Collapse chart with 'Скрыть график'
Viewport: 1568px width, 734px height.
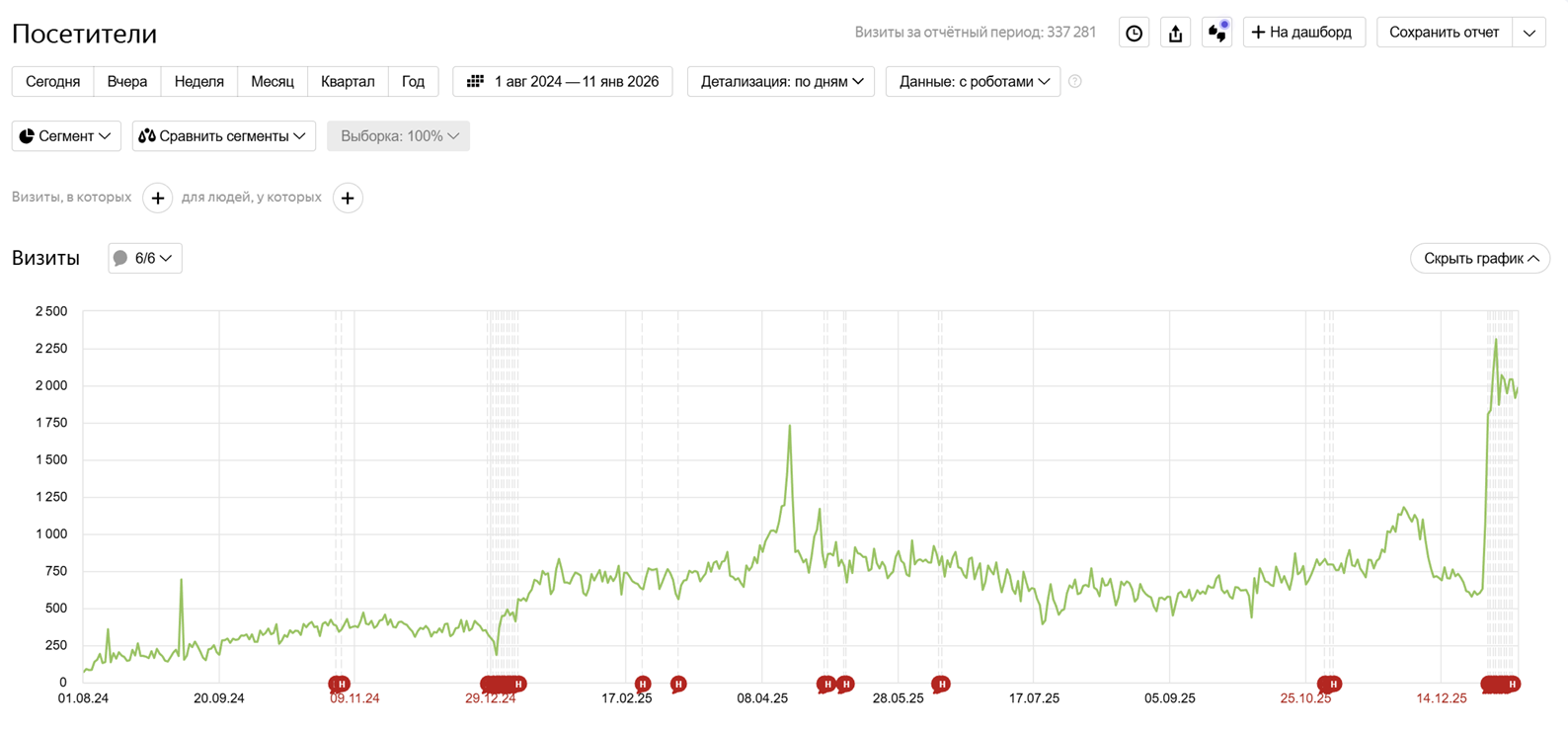pos(1480,259)
